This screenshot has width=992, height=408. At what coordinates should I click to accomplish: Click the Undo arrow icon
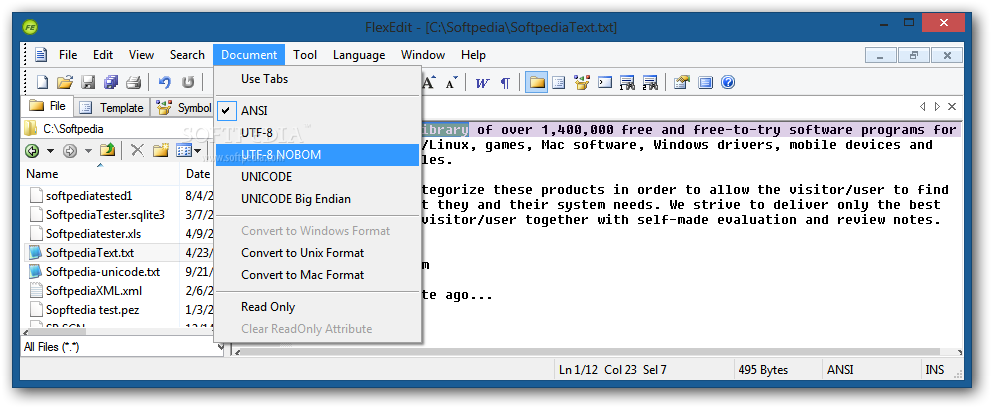tap(165, 82)
